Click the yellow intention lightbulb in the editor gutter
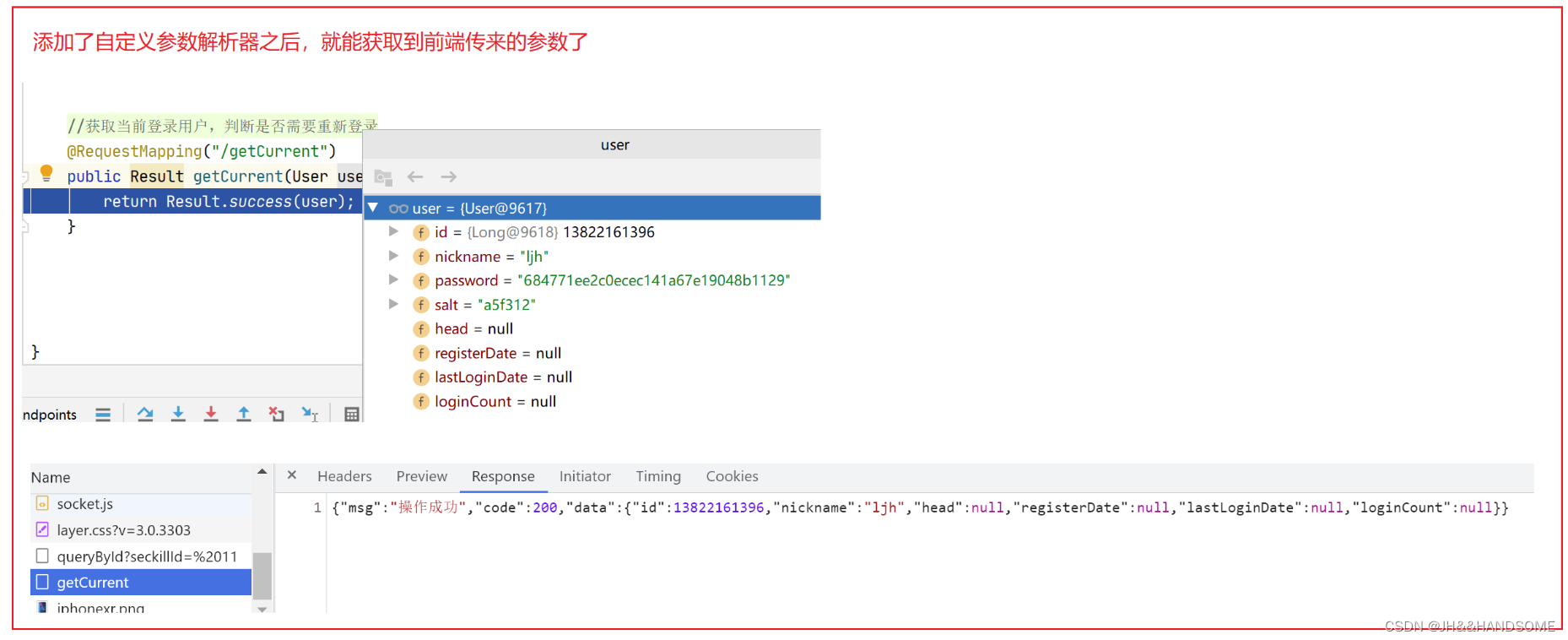 (x=46, y=174)
